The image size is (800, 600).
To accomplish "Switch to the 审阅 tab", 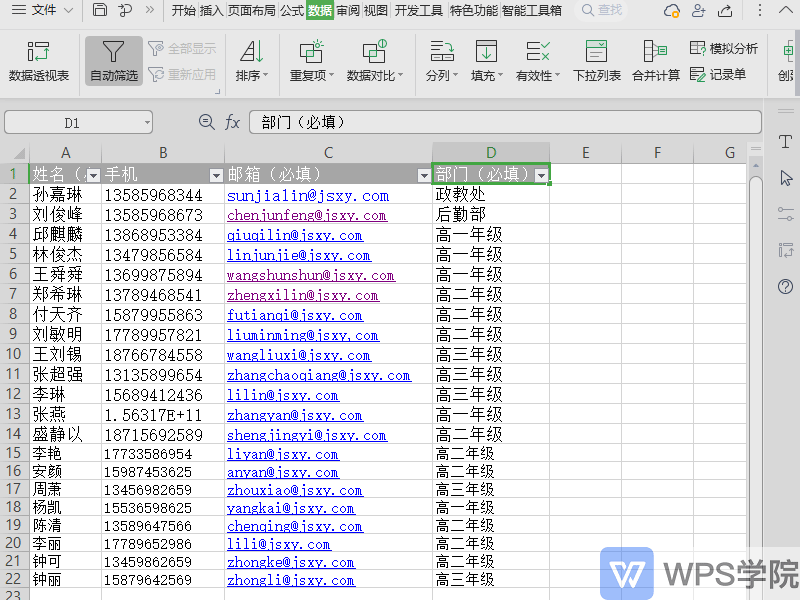I will click(x=348, y=10).
